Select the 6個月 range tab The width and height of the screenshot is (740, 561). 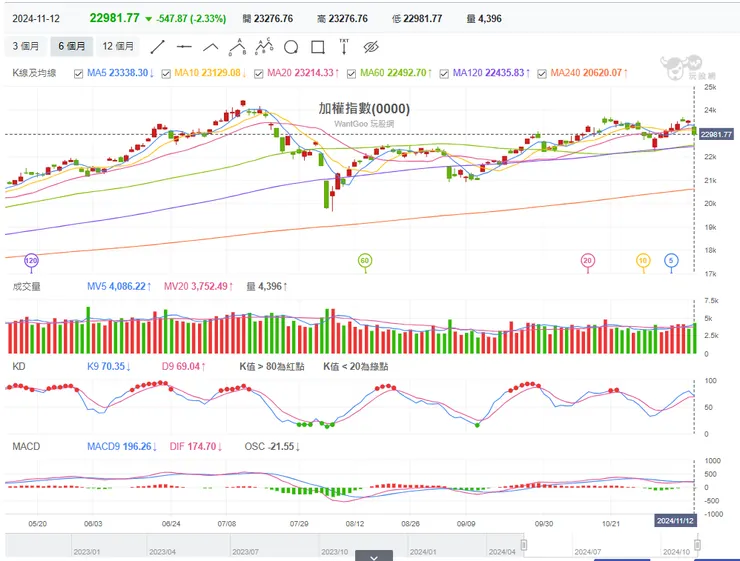tap(72, 46)
